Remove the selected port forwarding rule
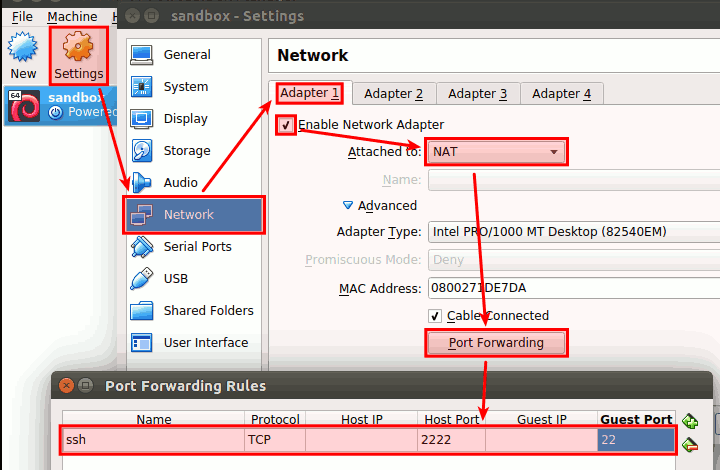This screenshot has width=720, height=470. [x=690, y=444]
